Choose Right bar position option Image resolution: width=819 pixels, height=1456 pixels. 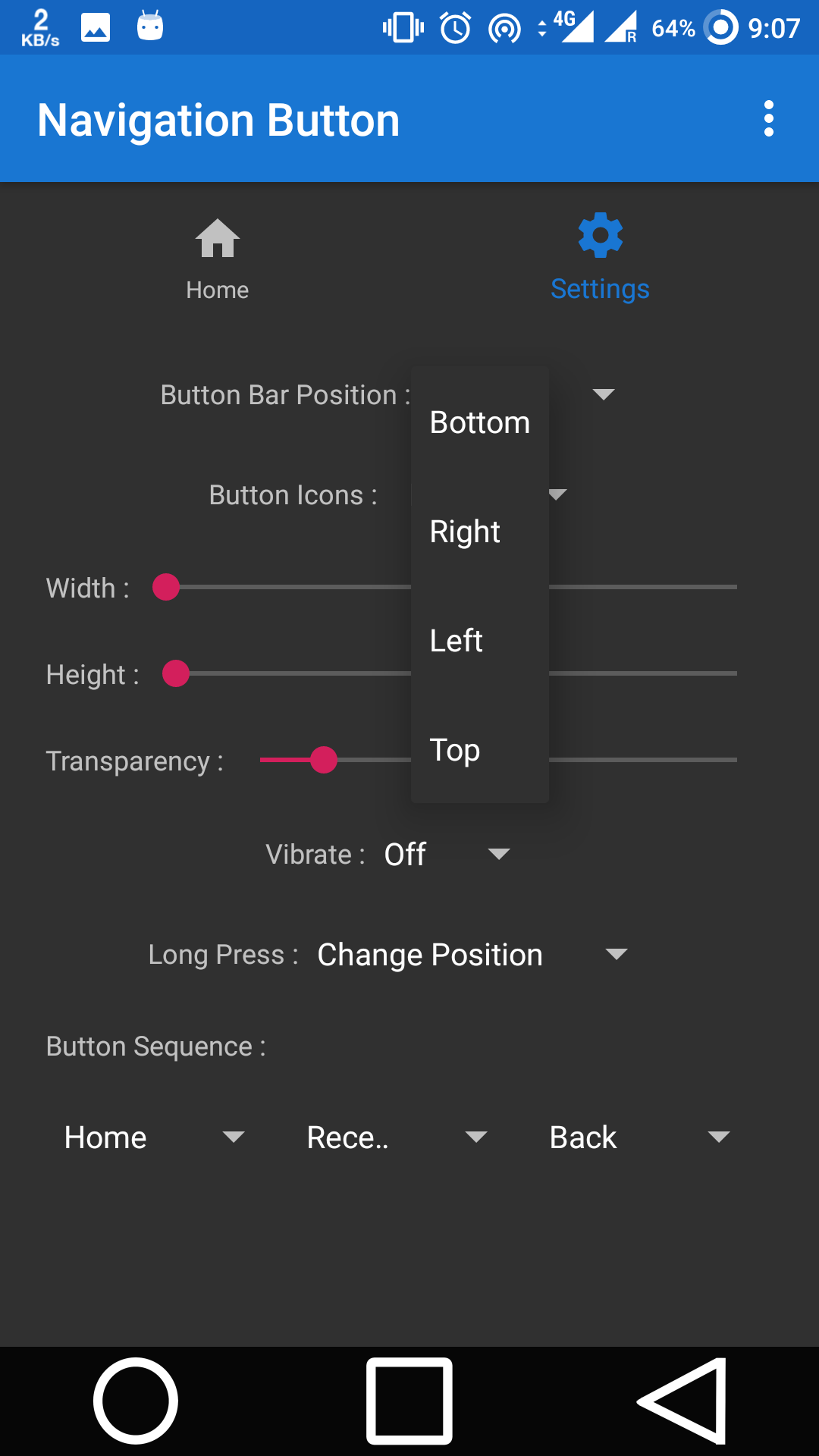pos(465,532)
